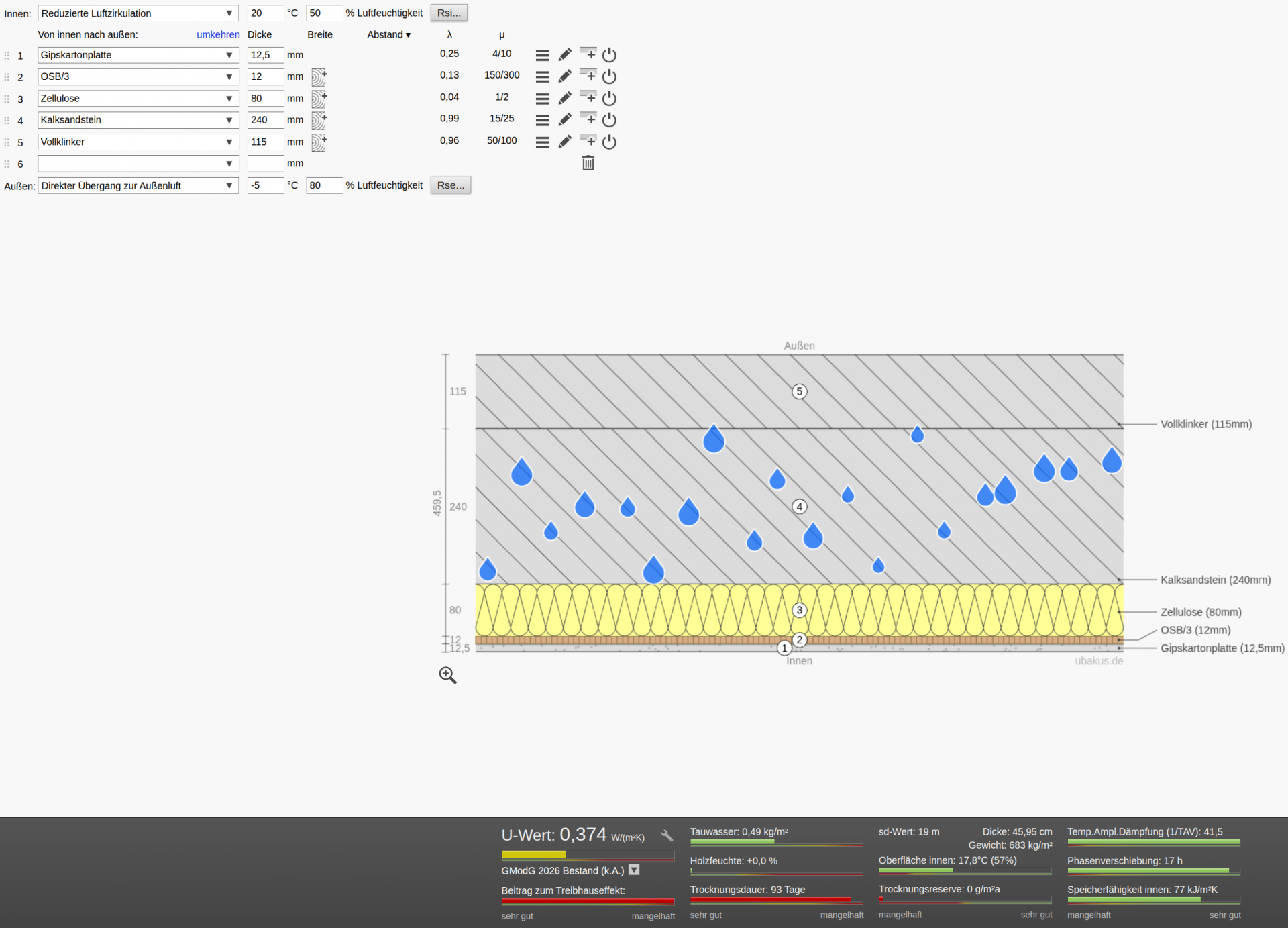Click the Rse... button

coord(451,185)
